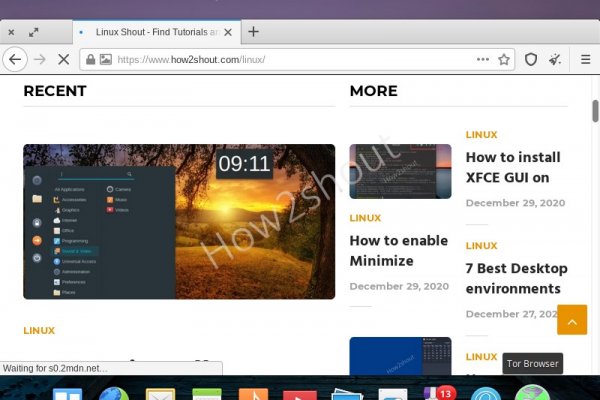
Task: Open page actions three-dot menu
Action: pyautogui.click(x=483, y=60)
